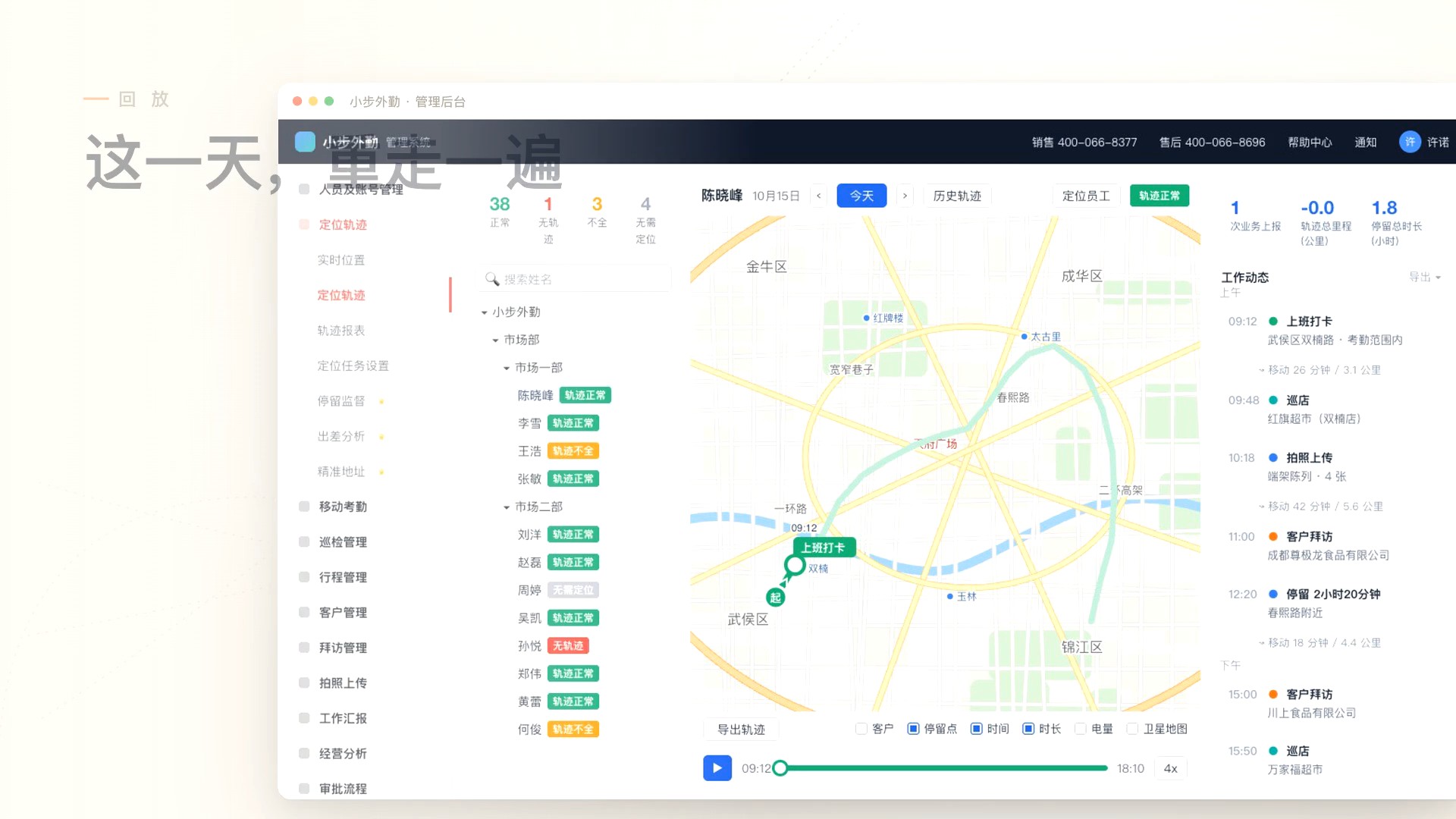
Task: Click the green playback progress track
Action: 944,768
